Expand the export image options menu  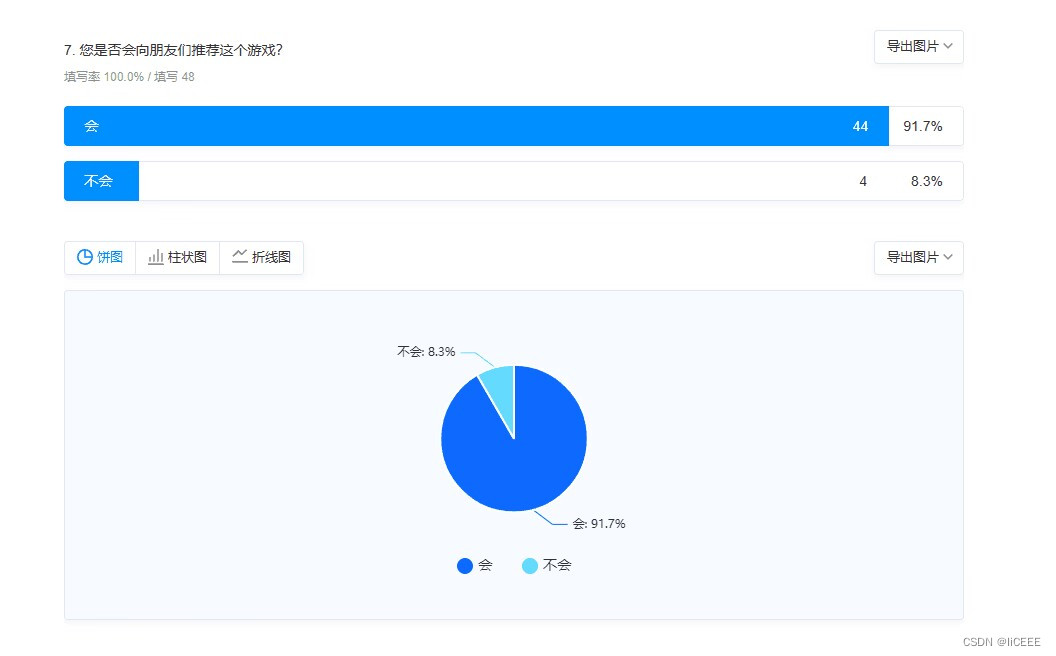click(x=918, y=46)
